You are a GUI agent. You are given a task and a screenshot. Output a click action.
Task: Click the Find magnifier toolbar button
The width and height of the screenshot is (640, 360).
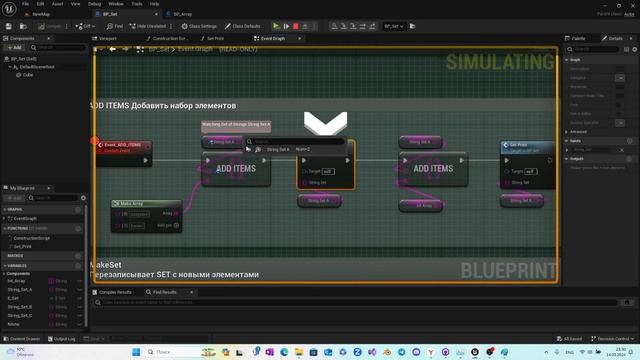tap(115, 26)
